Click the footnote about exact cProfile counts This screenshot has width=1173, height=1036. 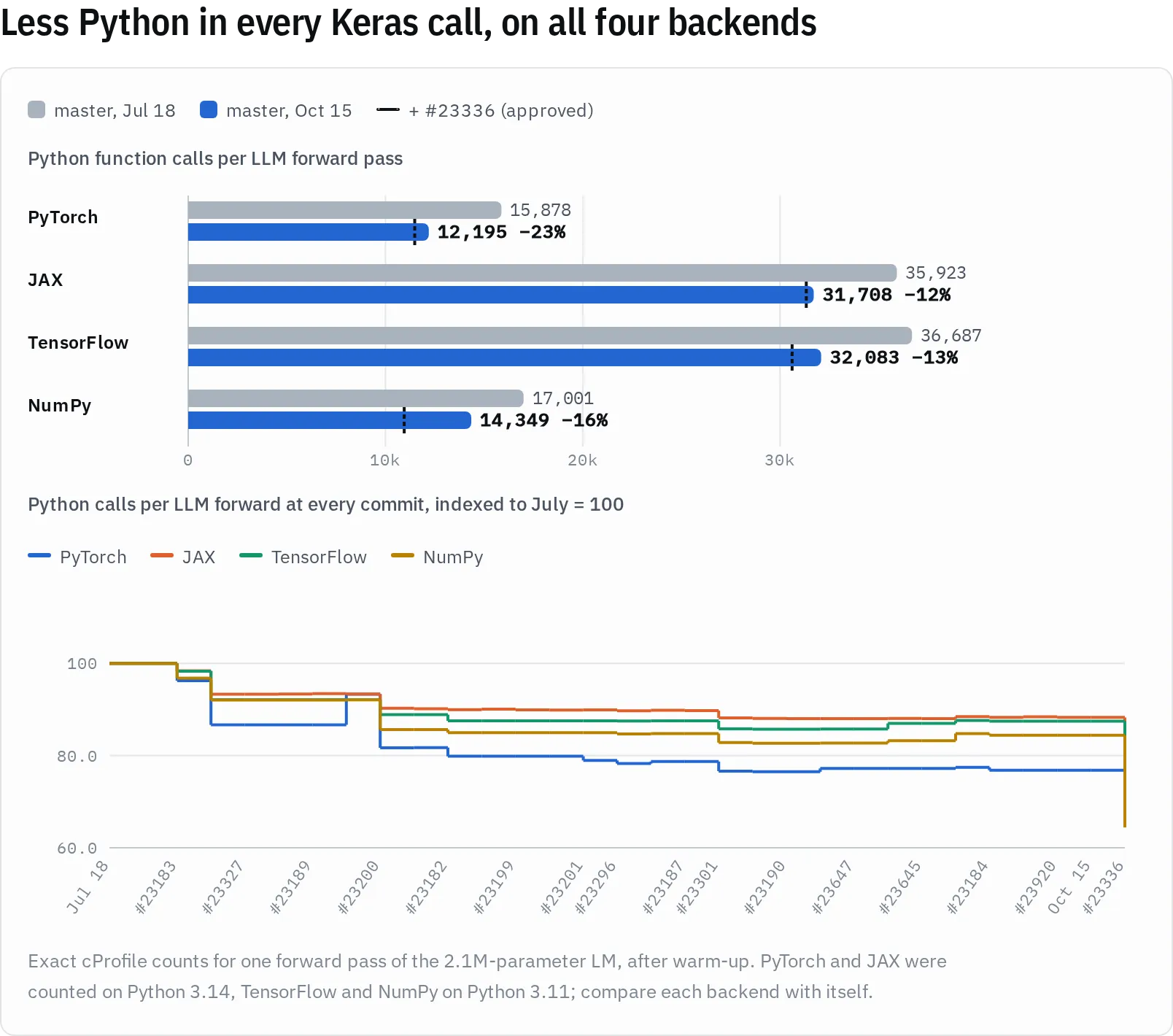click(487, 976)
